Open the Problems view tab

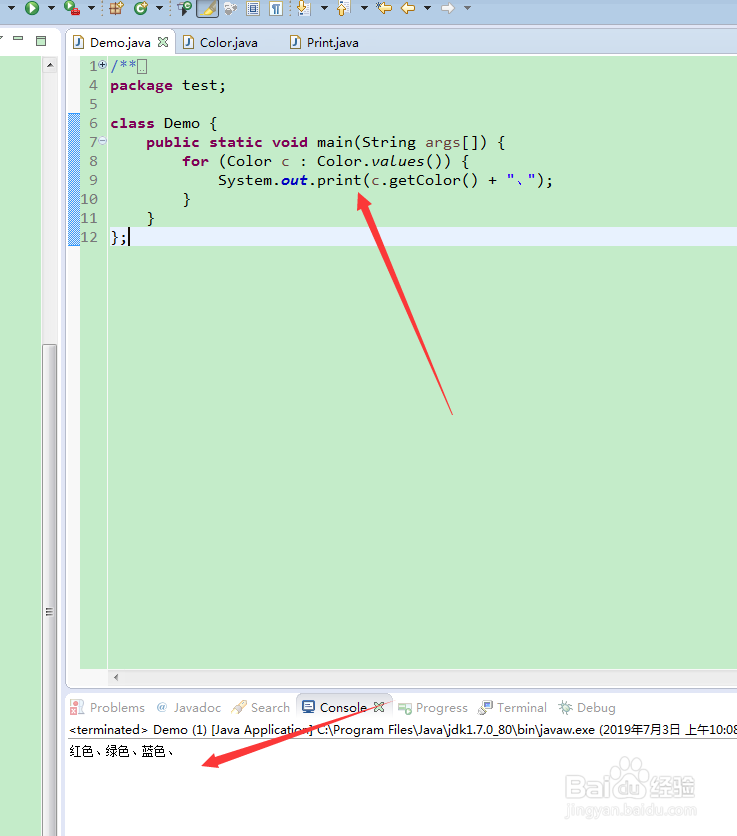point(107,708)
